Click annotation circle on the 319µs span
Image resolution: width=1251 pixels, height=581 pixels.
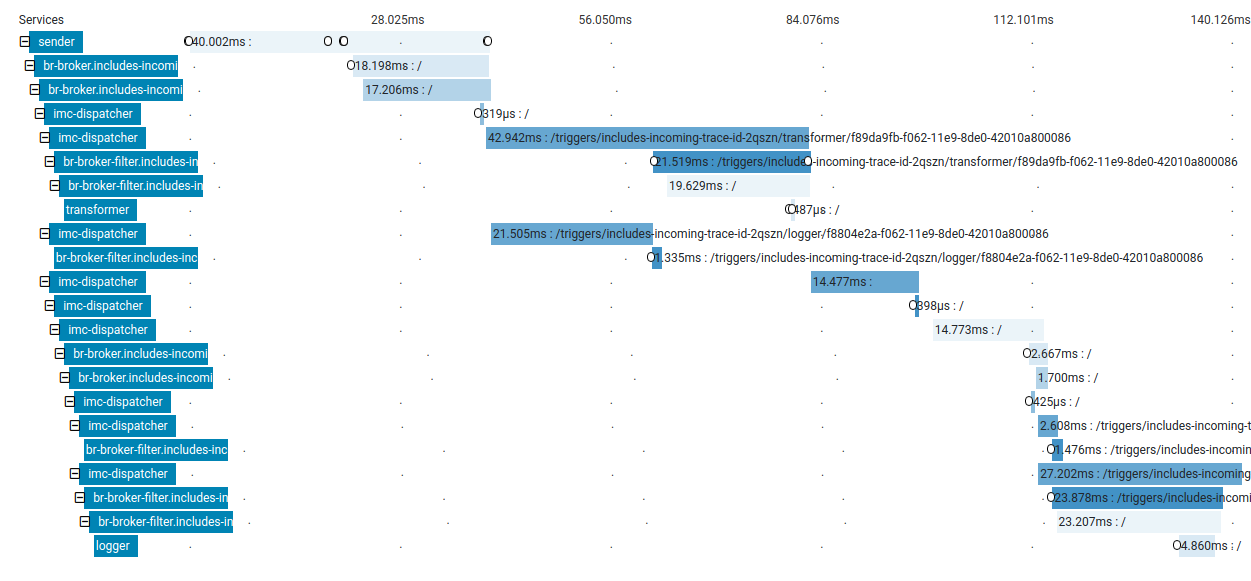click(478, 114)
